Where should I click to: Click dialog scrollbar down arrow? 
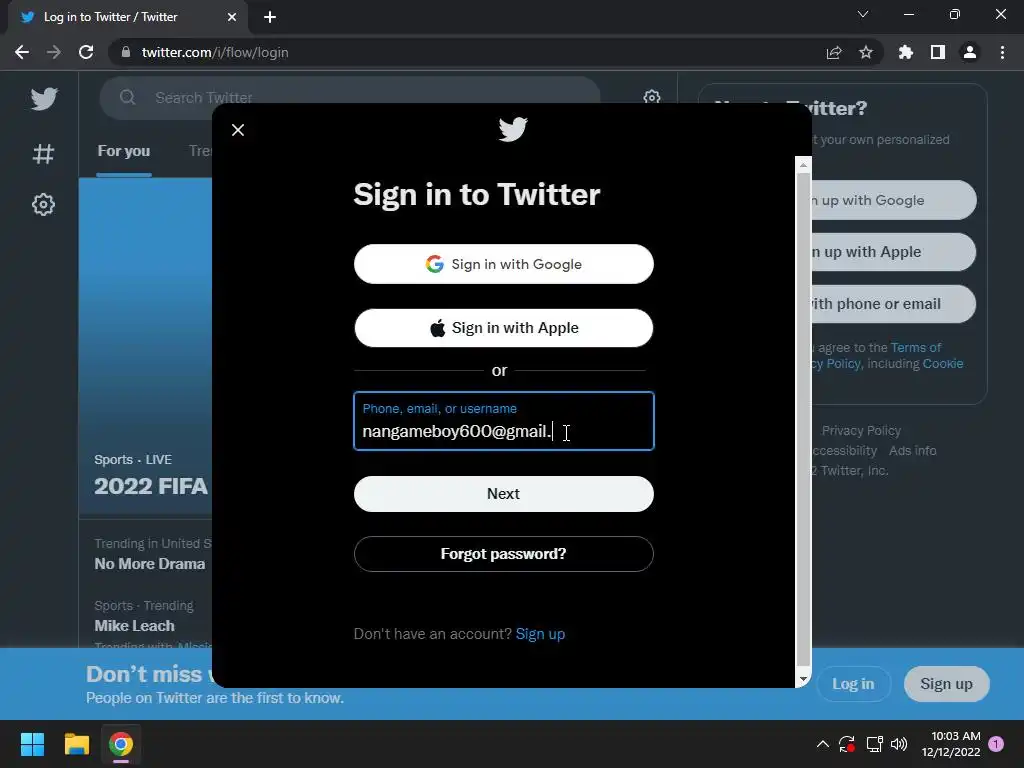[803, 679]
